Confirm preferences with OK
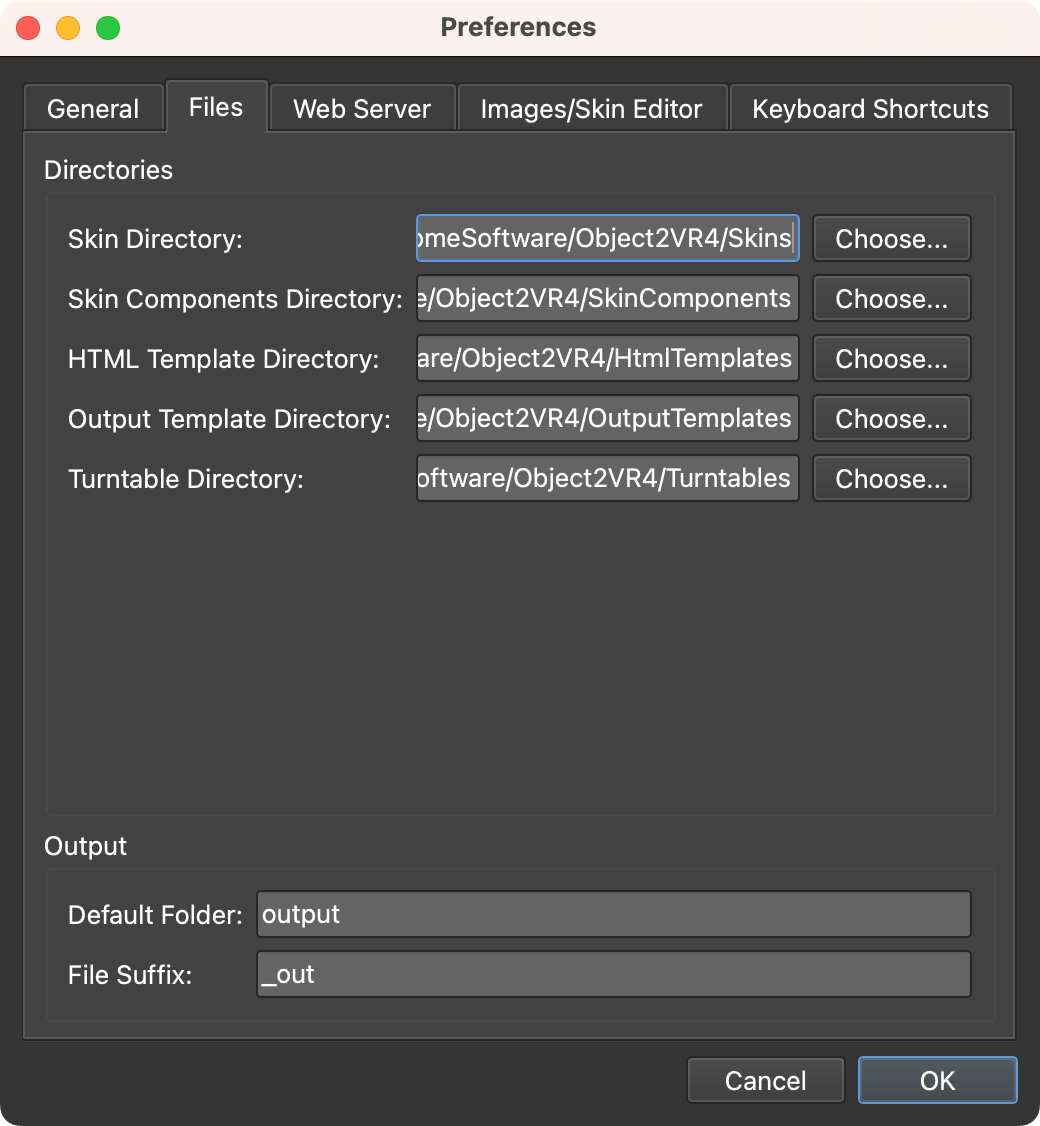Screen dimensions: 1040x1126 coord(937,1080)
